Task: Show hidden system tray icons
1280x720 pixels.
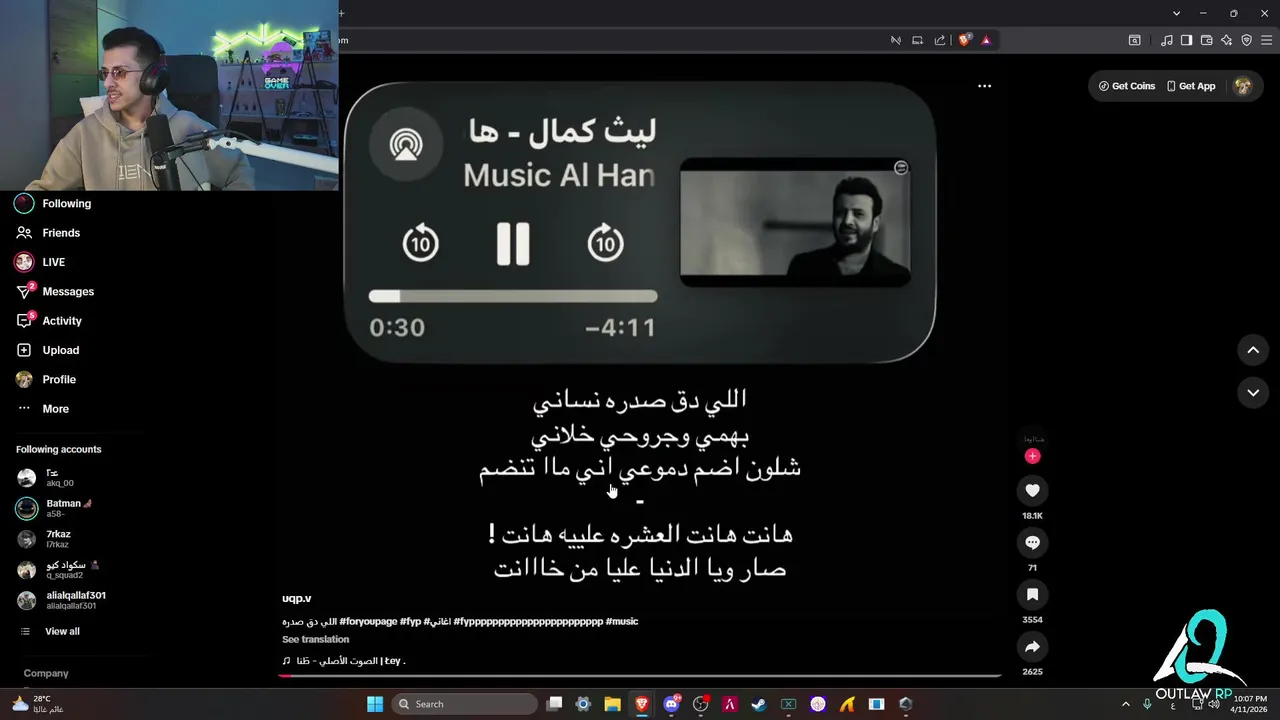Action: point(1125,704)
